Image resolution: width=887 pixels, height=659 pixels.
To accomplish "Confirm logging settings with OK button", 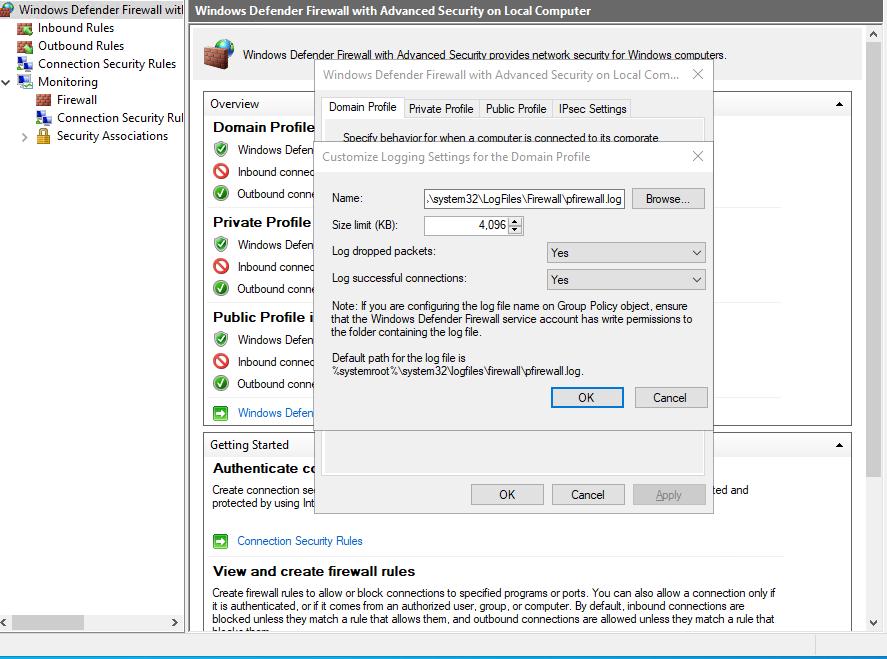I will pos(586,397).
